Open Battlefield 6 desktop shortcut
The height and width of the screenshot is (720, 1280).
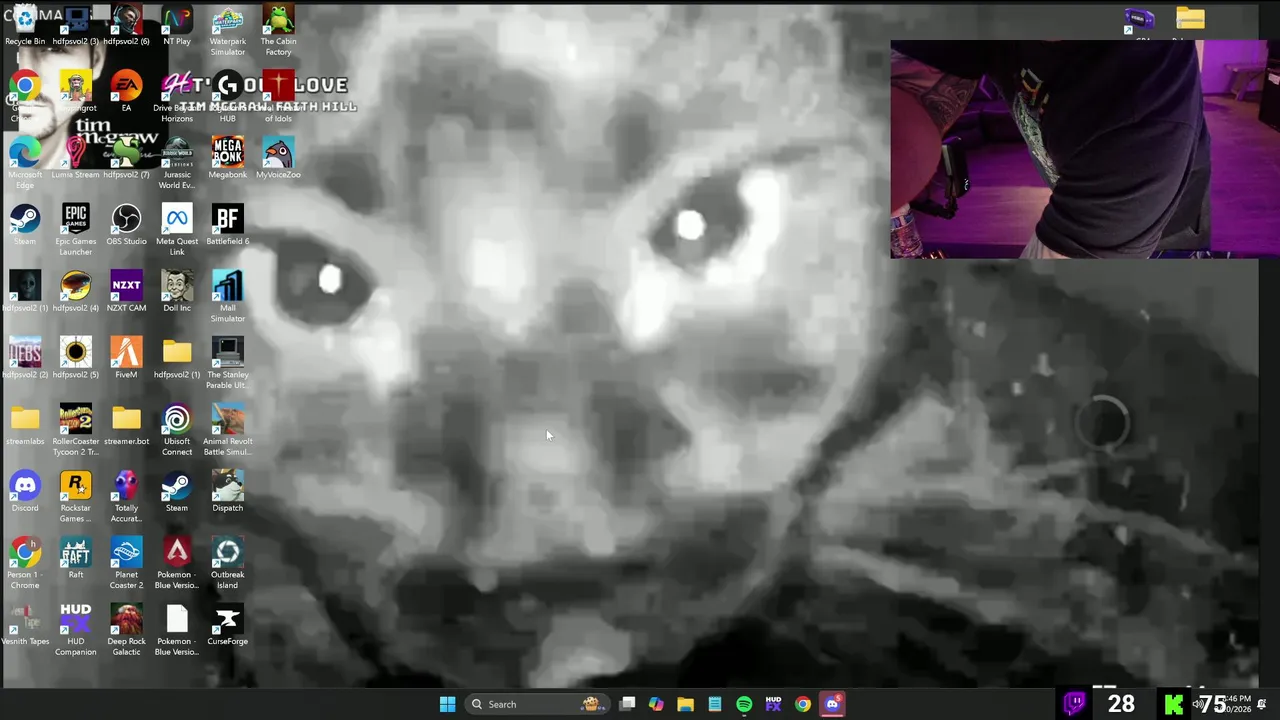[x=227, y=225]
